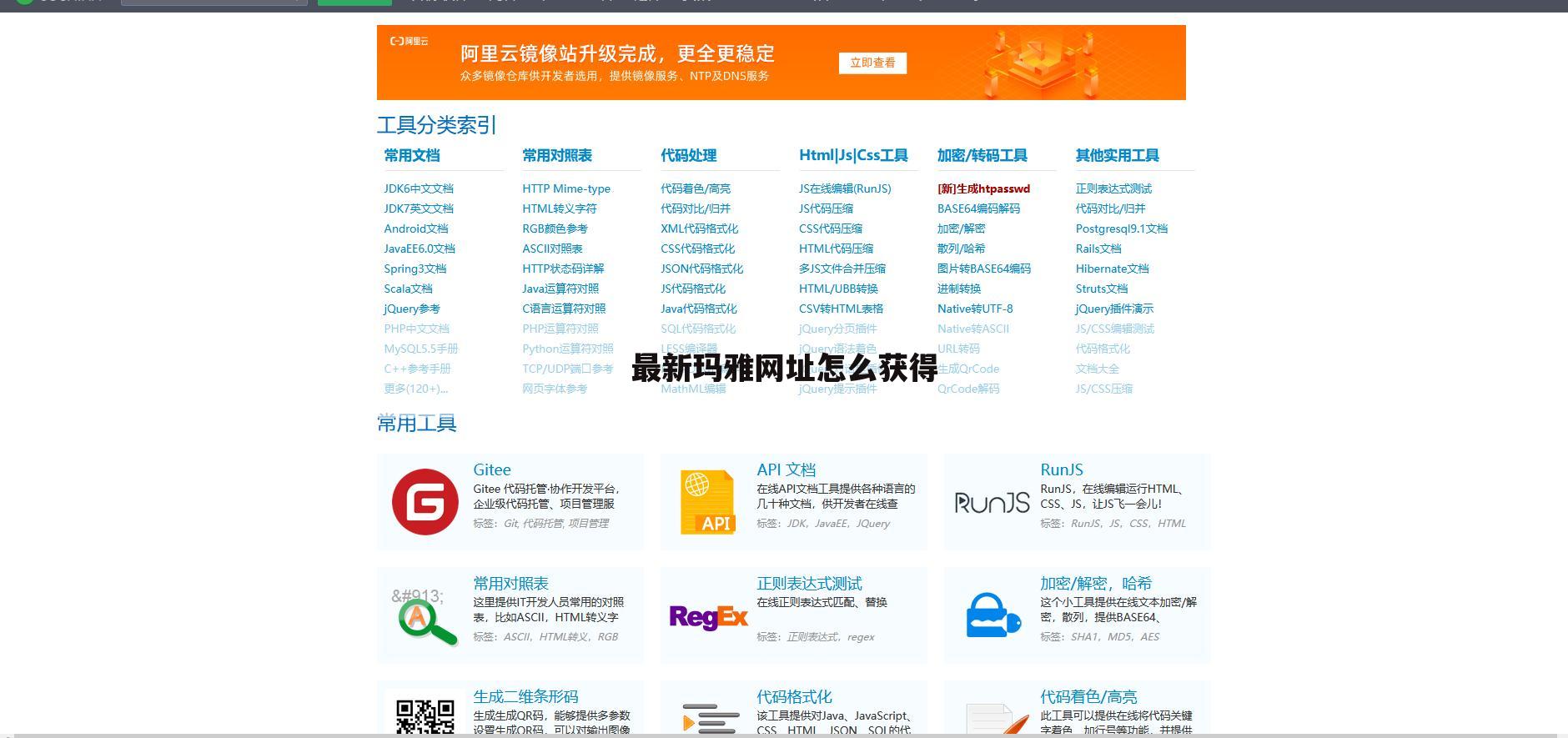
Task: Open JDK7英文文档 link
Action: (419, 208)
